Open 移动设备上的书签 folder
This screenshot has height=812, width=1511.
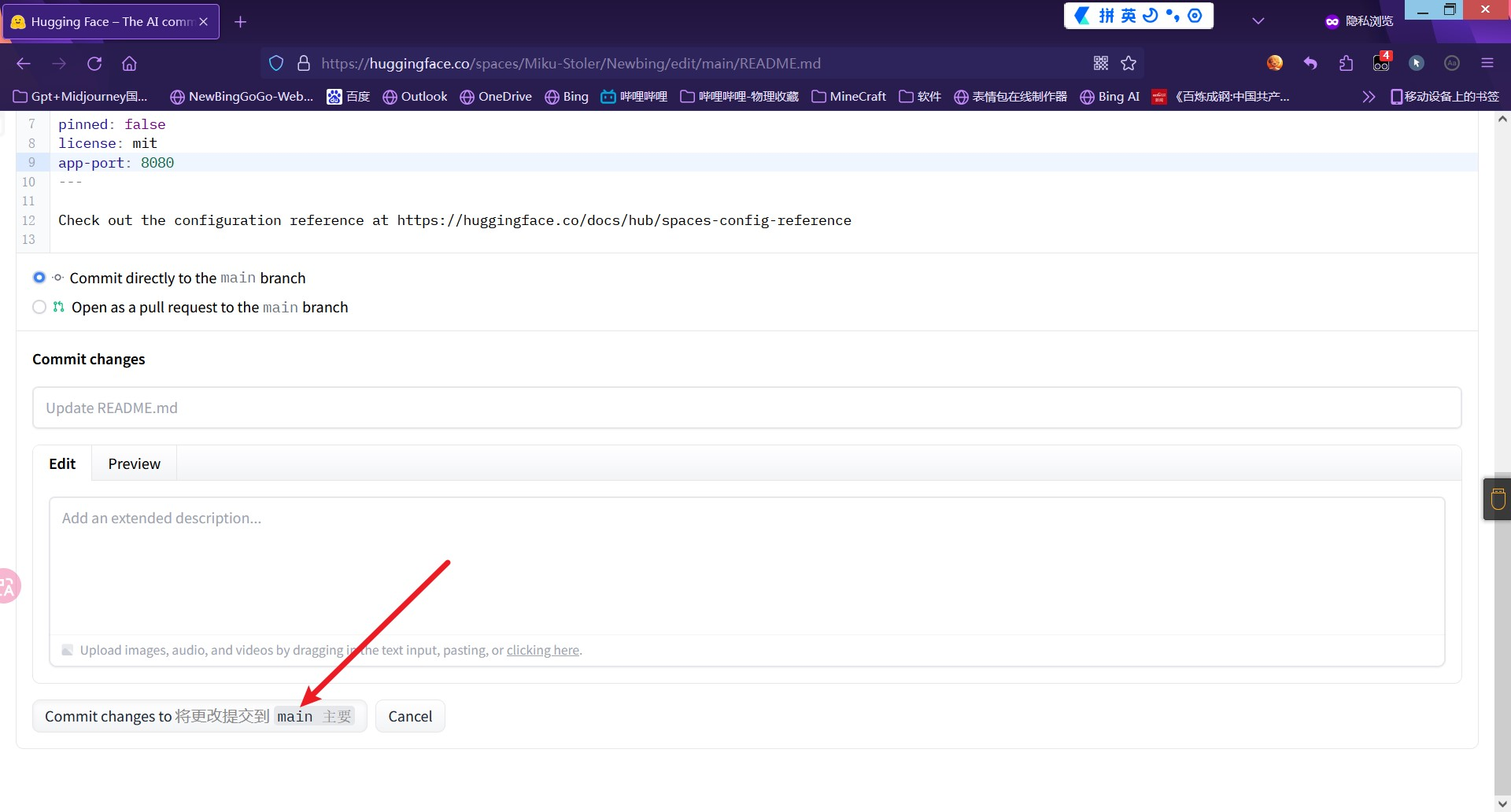click(1445, 97)
